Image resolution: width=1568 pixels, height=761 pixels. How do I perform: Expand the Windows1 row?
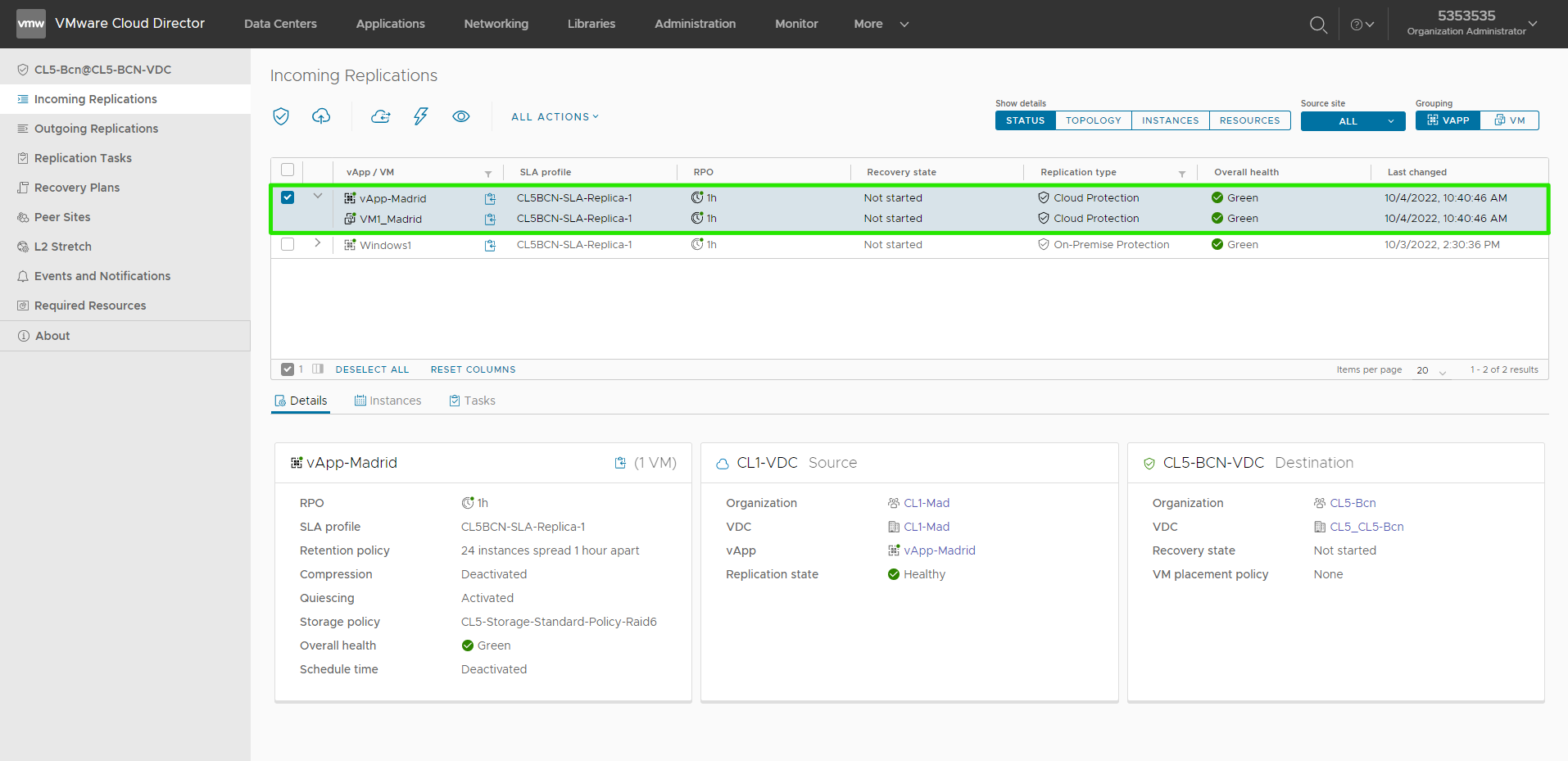pyautogui.click(x=318, y=243)
